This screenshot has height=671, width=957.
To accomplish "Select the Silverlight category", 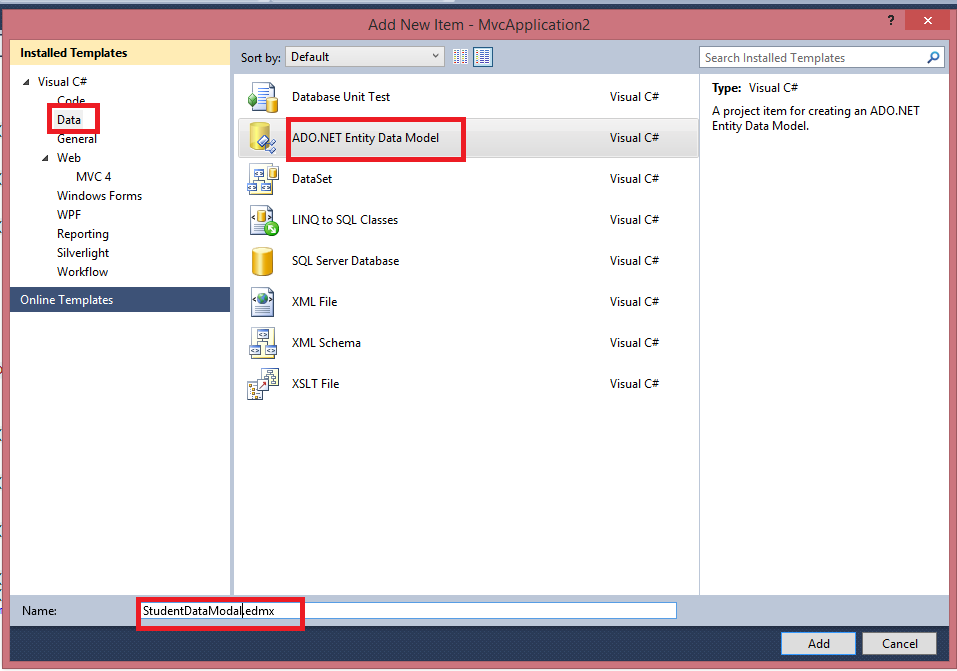I will (83, 253).
